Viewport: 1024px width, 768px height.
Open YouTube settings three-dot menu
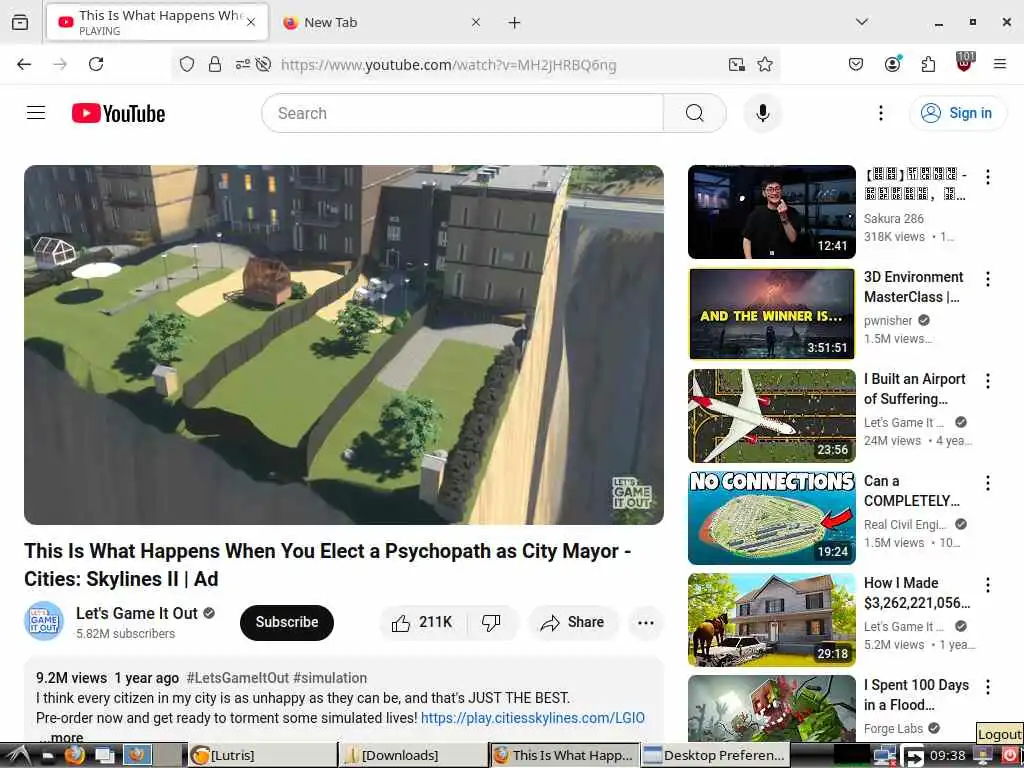pyautogui.click(x=880, y=113)
